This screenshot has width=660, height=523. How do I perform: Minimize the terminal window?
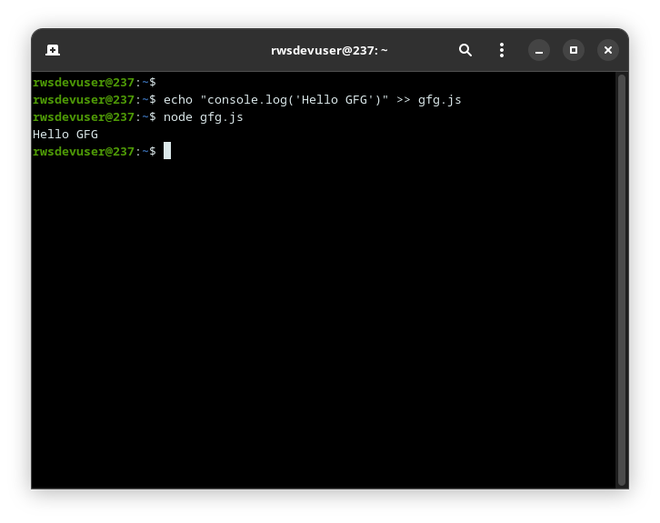tap(539, 50)
